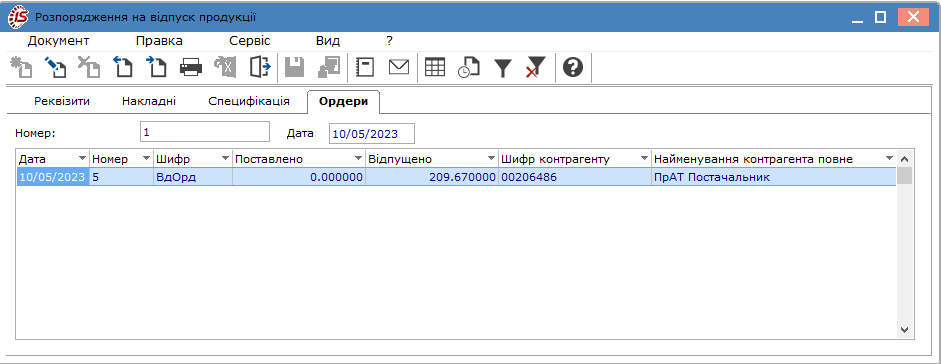Click the table view grid icon

point(434,67)
